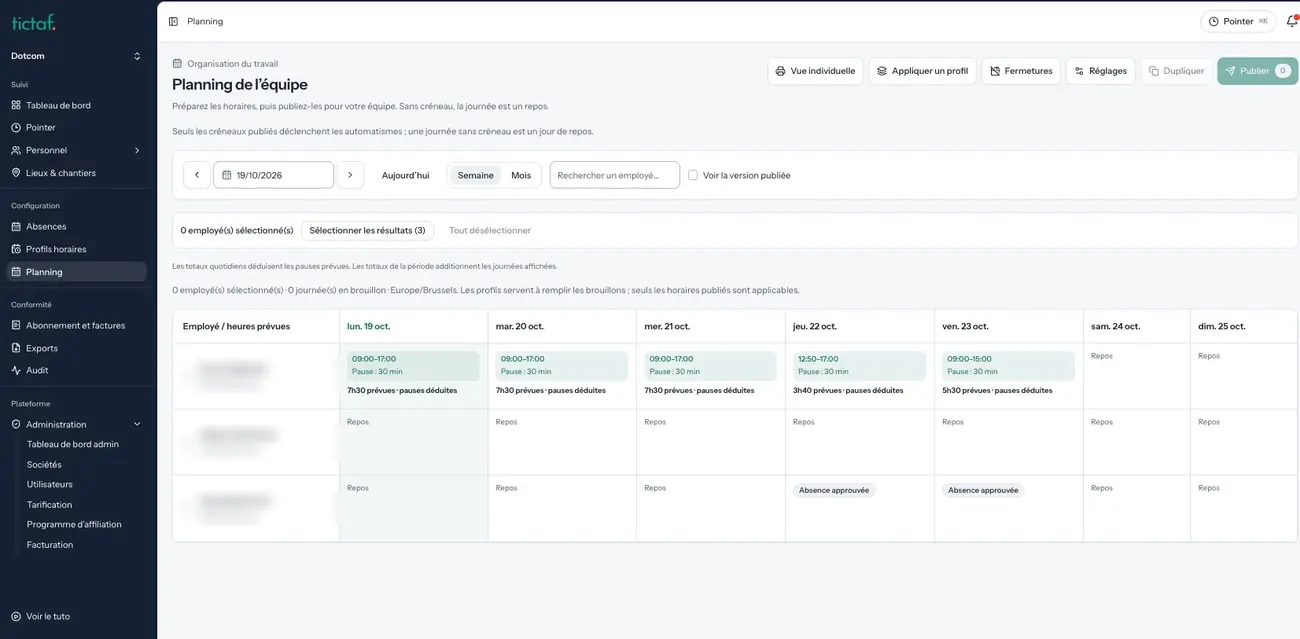Viewport: 1300px width, 639px height.
Task: Switch to Semaine view
Action: [x=476, y=175]
